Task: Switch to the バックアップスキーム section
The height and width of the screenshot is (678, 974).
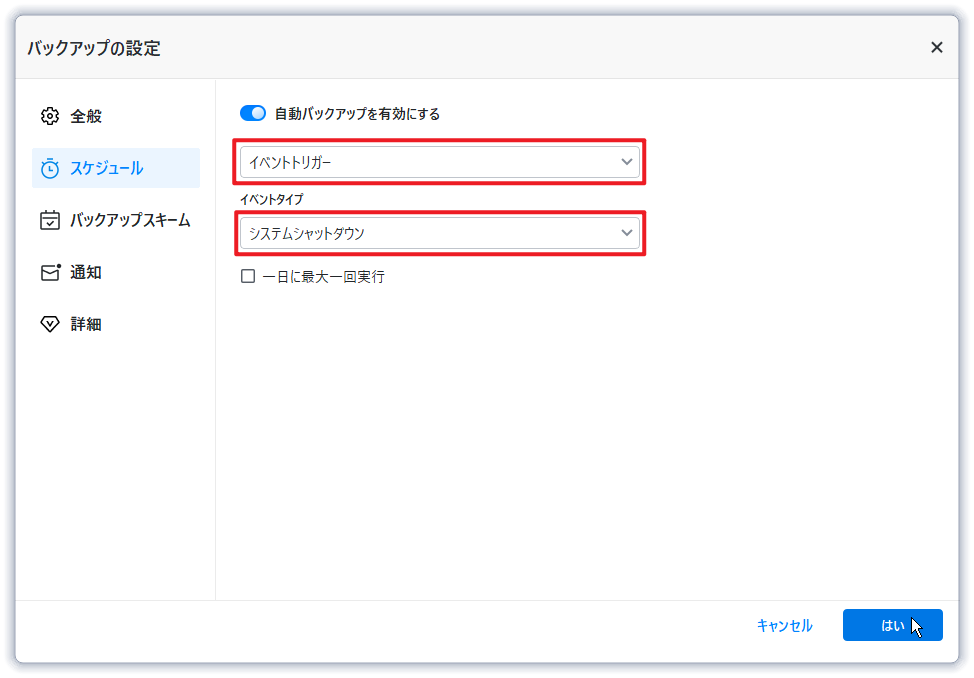Action: (x=130, y=220)
